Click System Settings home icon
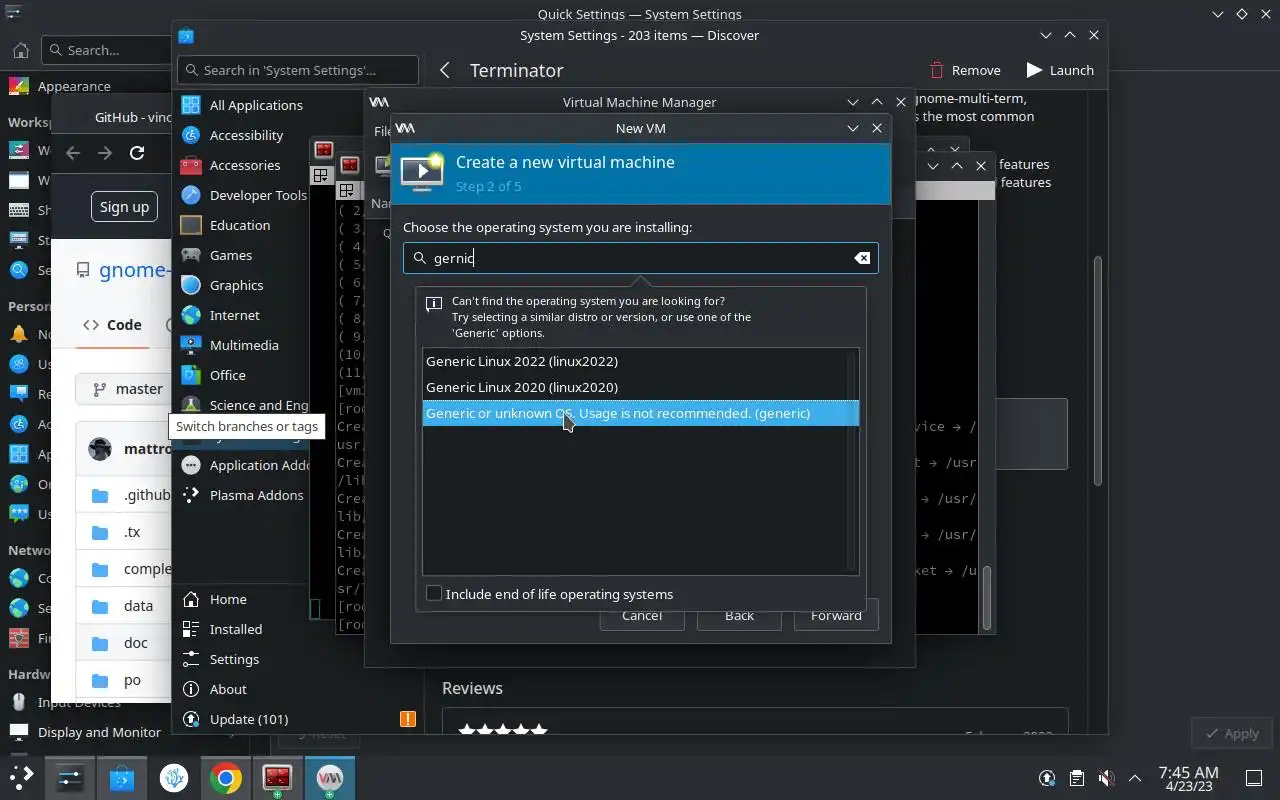1280x800 pixels. [20, 50]
